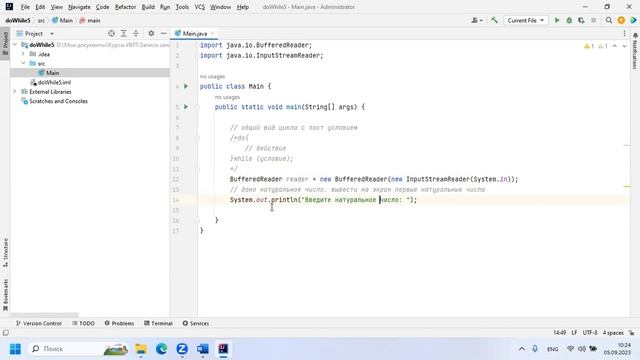Fold the block comment at line 8

tap(198, 138)
